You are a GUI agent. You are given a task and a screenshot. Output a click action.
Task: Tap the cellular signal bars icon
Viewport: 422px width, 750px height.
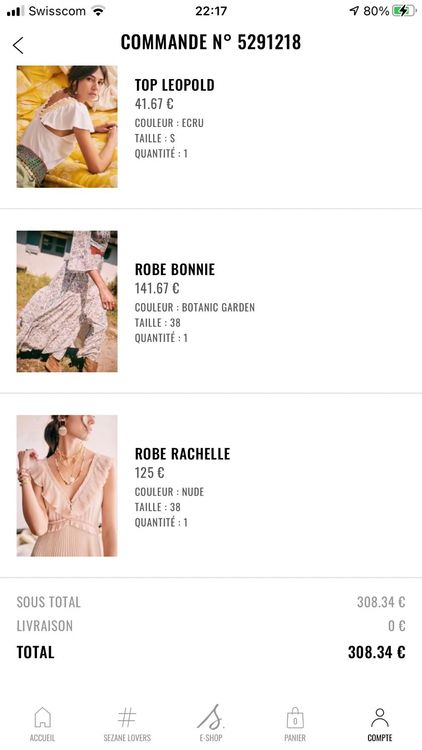coord(15,11)
